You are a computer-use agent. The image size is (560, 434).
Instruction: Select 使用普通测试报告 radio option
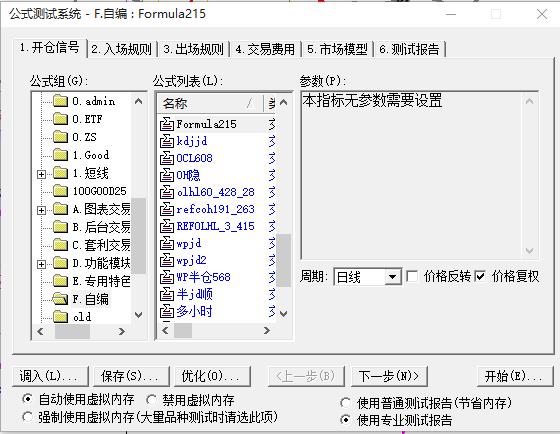coord(345,403)
